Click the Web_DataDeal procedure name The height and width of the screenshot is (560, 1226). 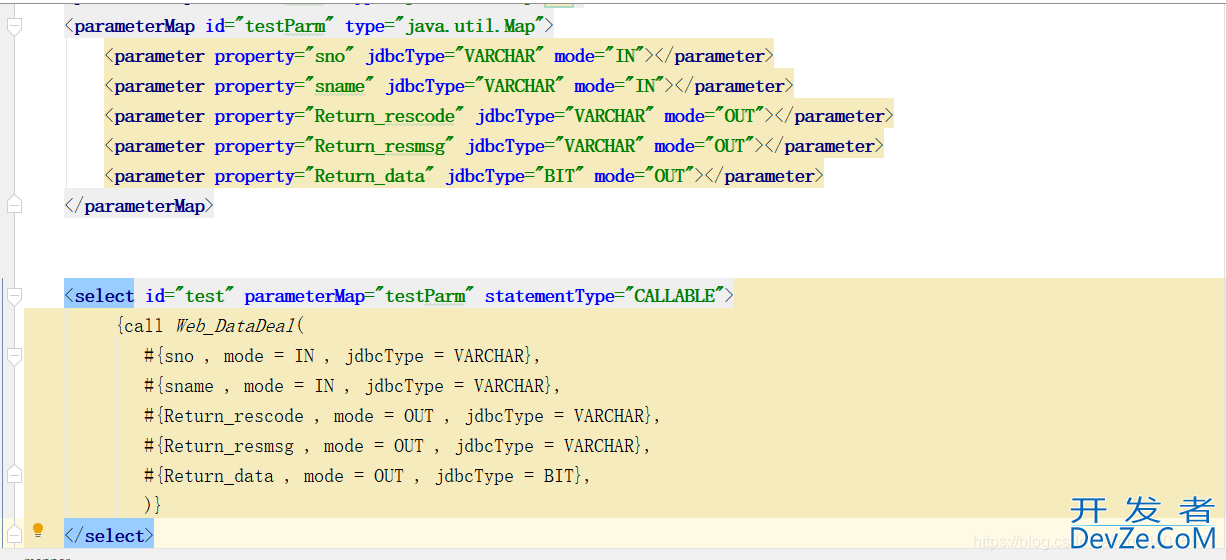pyautogui.click(x=235, y=326)
